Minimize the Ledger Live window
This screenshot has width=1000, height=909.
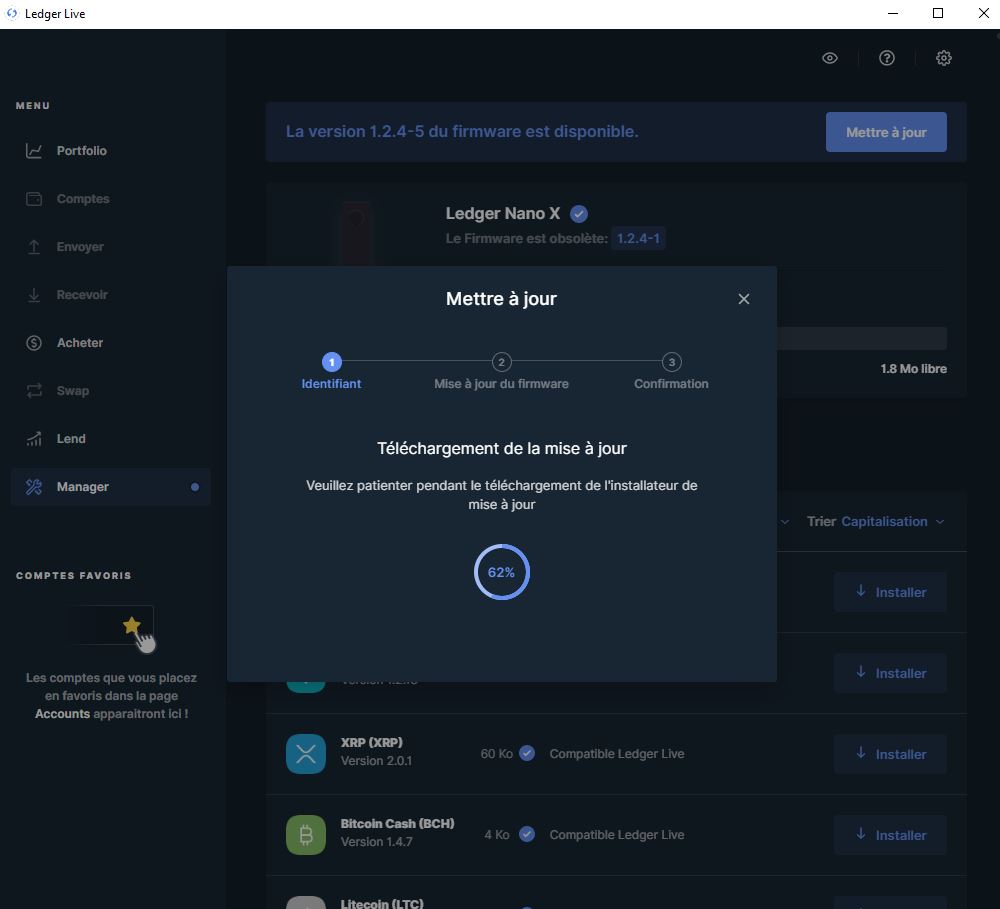(893, 13)
